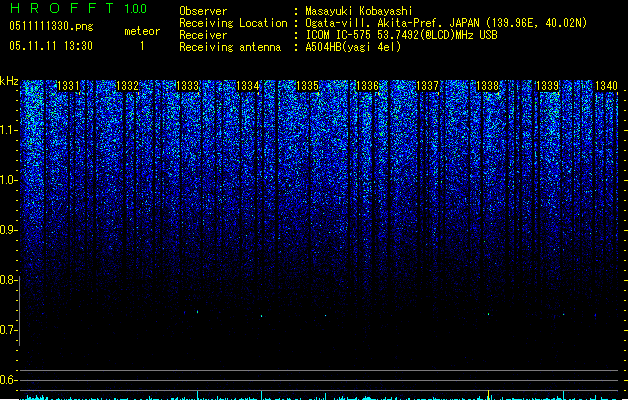Click the 1340 time marker
Viewport: 629px width, 400px height.
[x=606, y=86]
